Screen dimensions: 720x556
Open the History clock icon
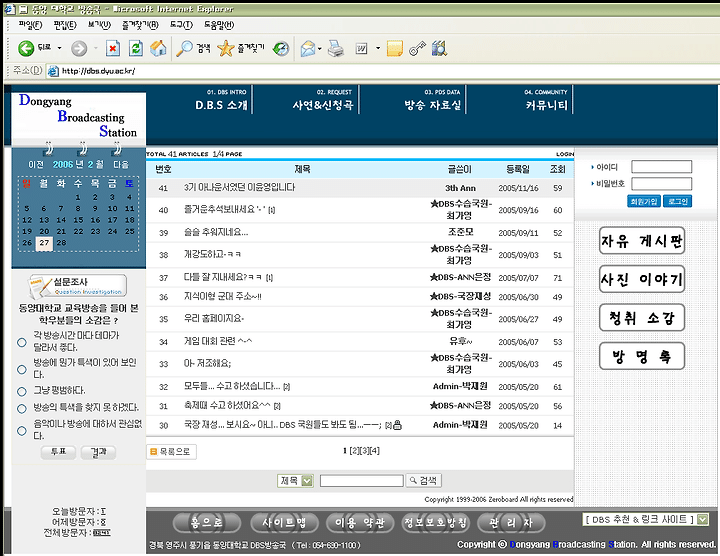coord(281,48)
